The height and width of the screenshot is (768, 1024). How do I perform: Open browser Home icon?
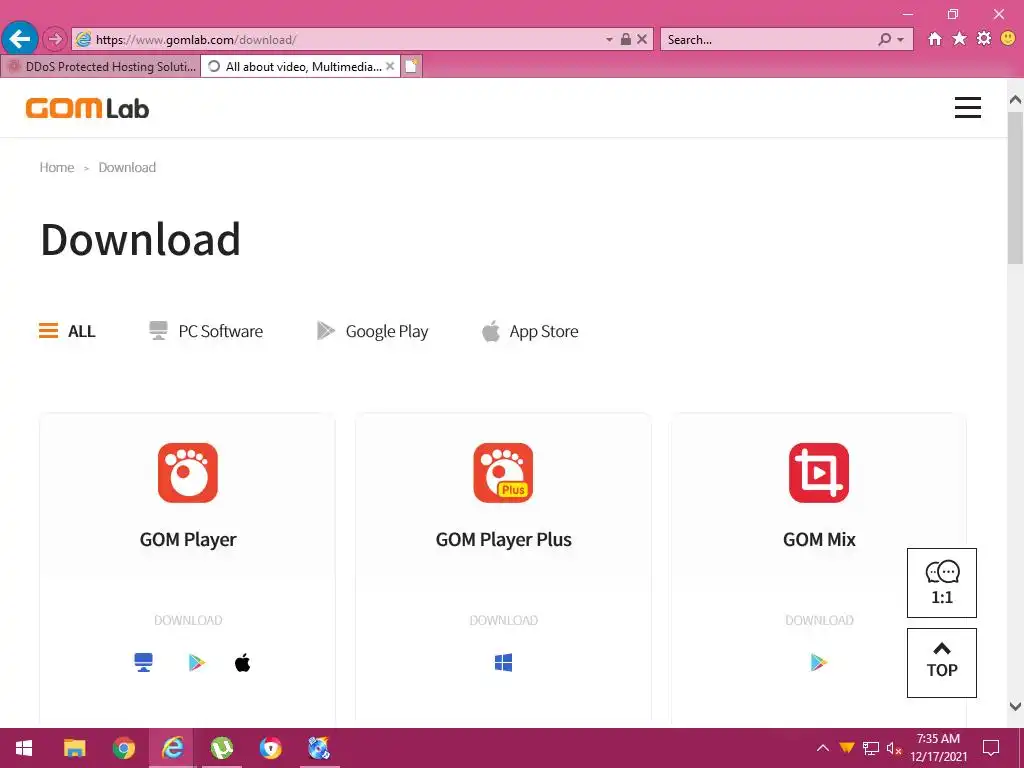935,39
